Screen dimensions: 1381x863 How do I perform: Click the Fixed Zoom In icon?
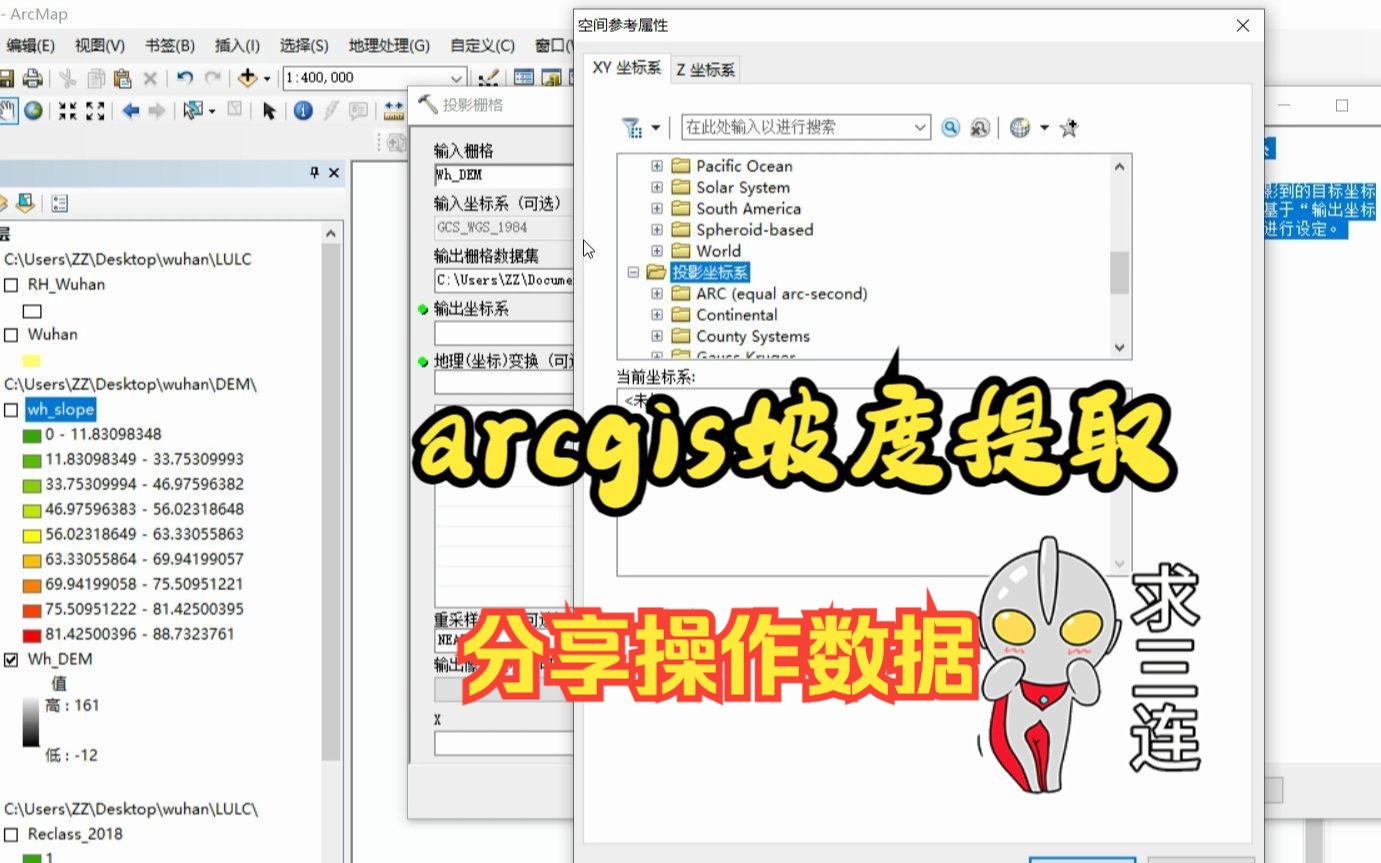point(67,110)
